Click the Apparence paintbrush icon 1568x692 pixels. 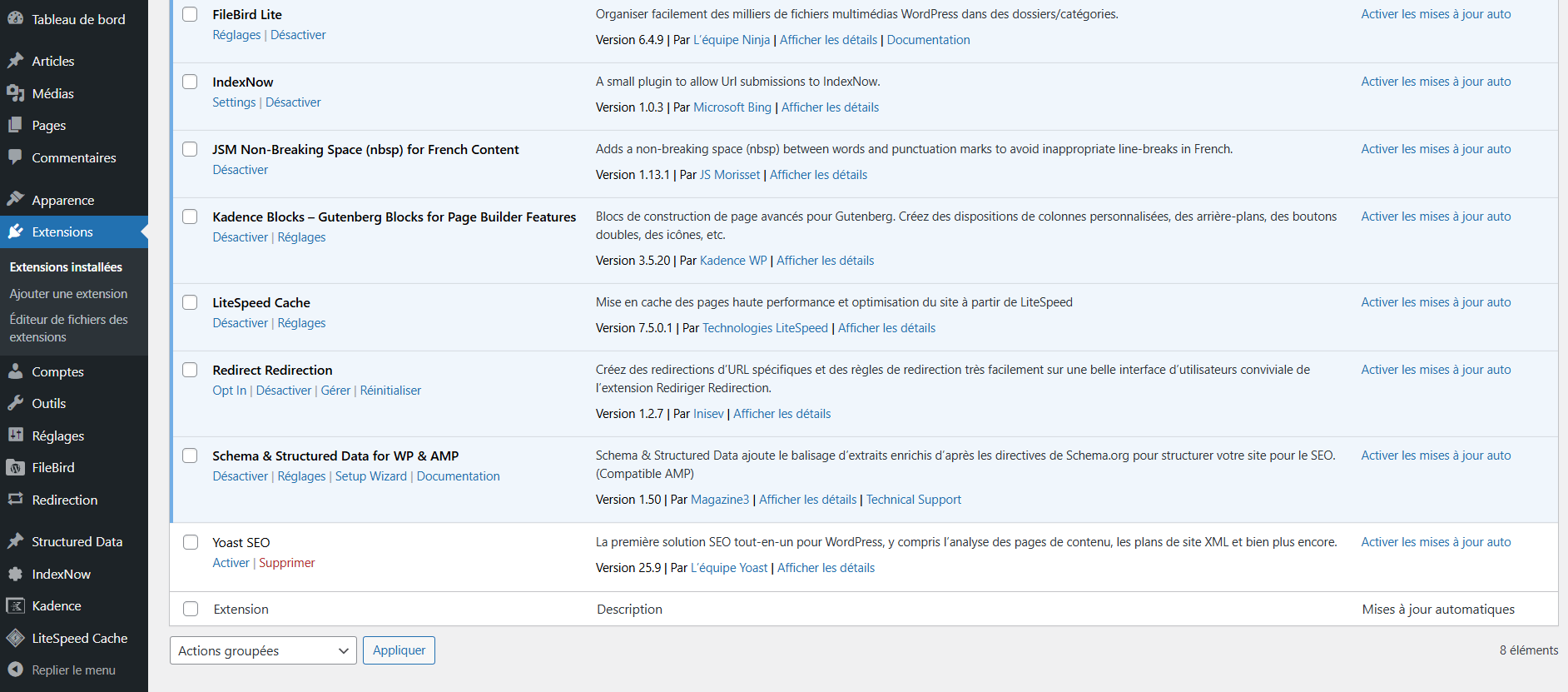pyautogui.click(x=15, y=200)
